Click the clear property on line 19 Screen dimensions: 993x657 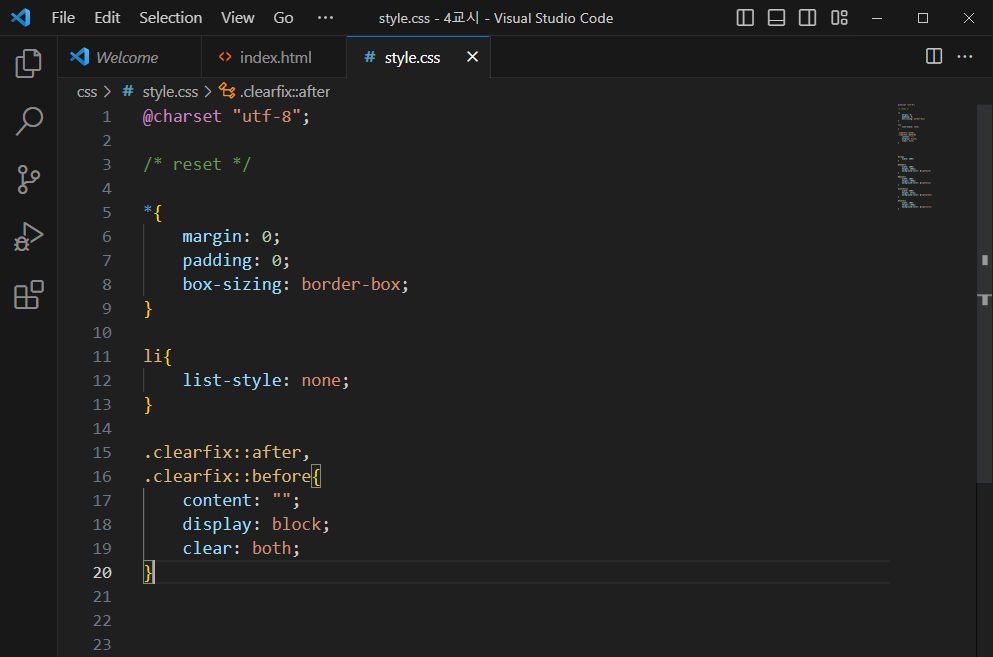coord(207,549)
